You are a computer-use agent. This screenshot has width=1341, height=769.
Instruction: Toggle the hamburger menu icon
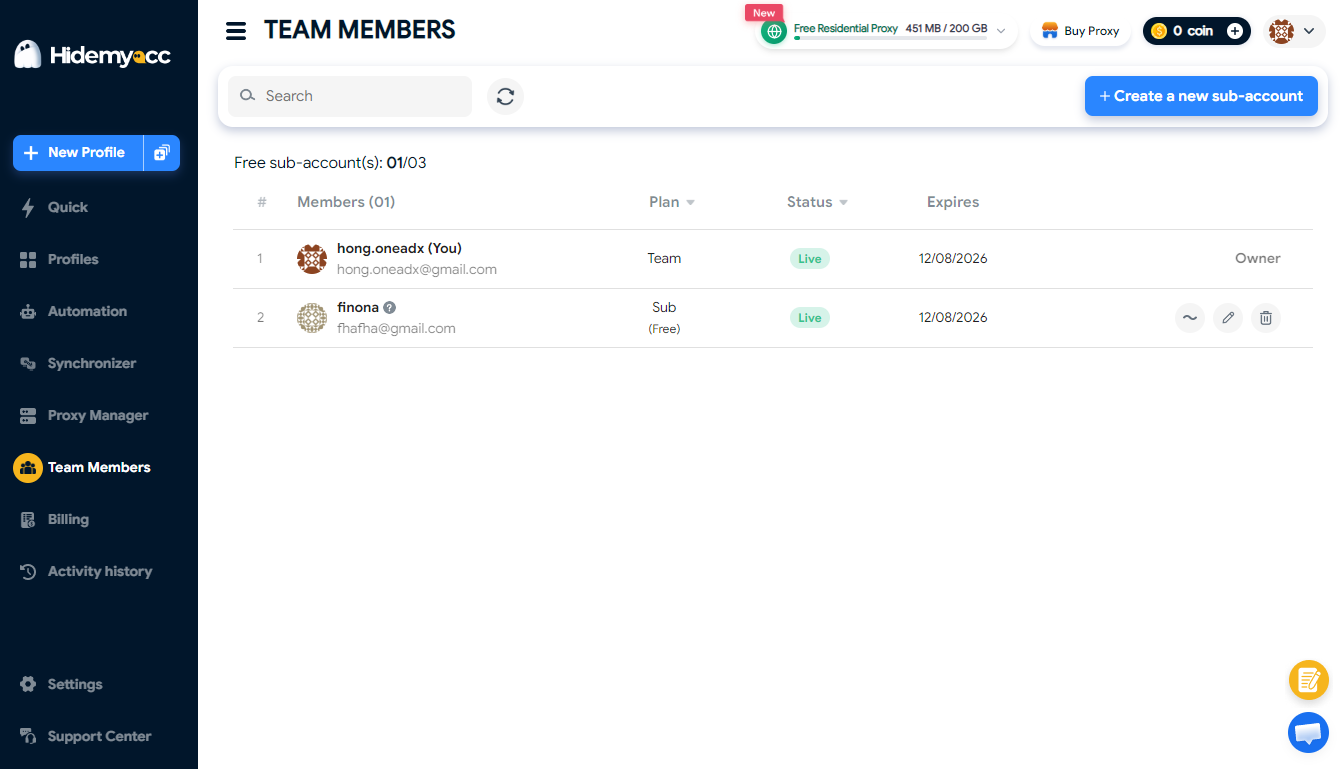tap(236, 31)
